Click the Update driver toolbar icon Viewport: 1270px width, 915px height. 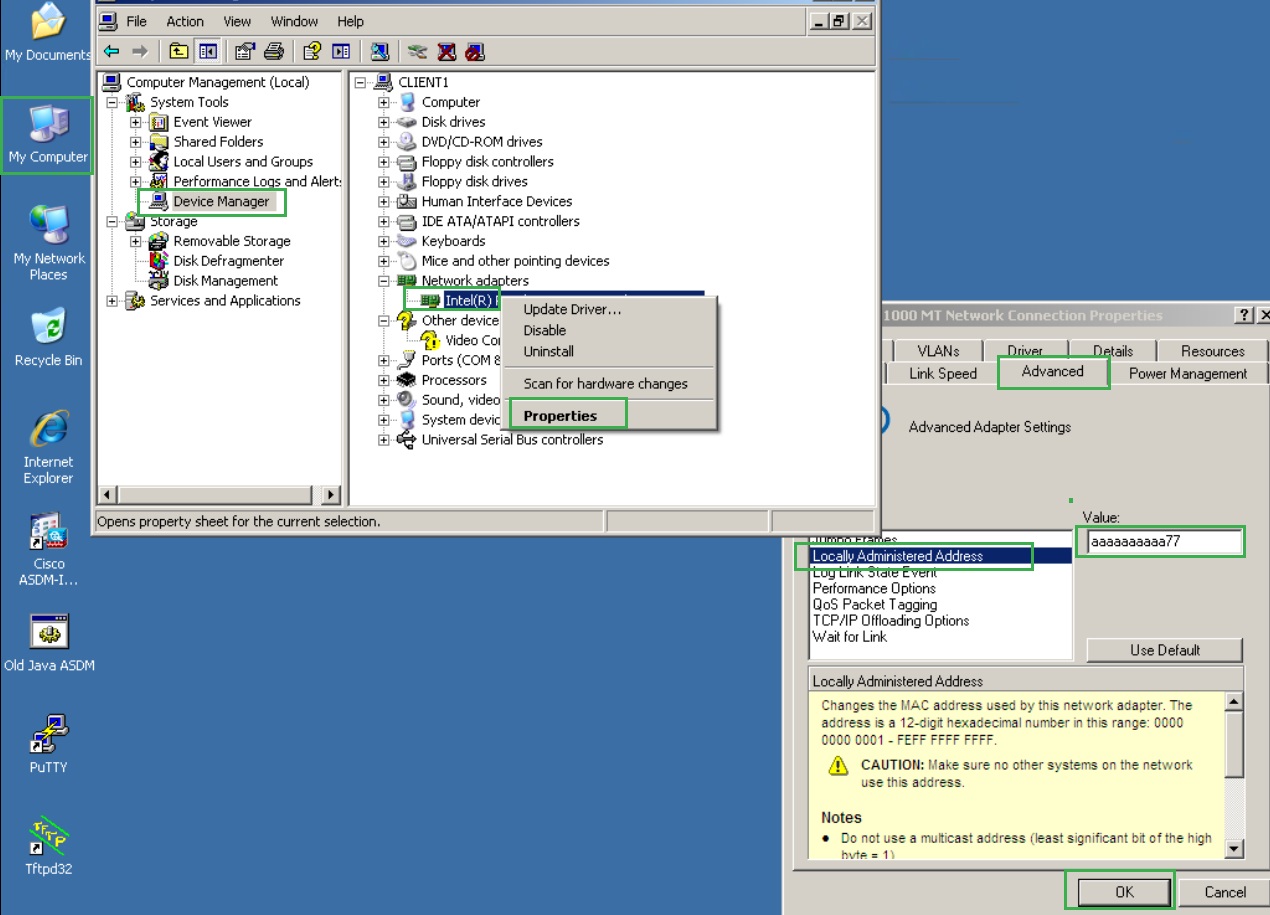[x=418, y=51]
